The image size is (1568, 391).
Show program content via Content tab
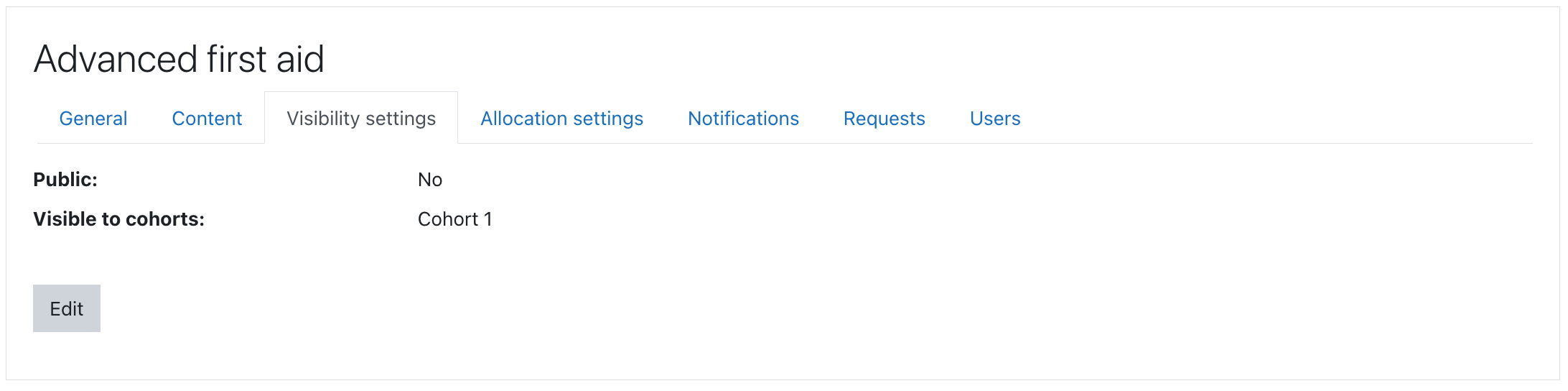[x=207, y=119]
